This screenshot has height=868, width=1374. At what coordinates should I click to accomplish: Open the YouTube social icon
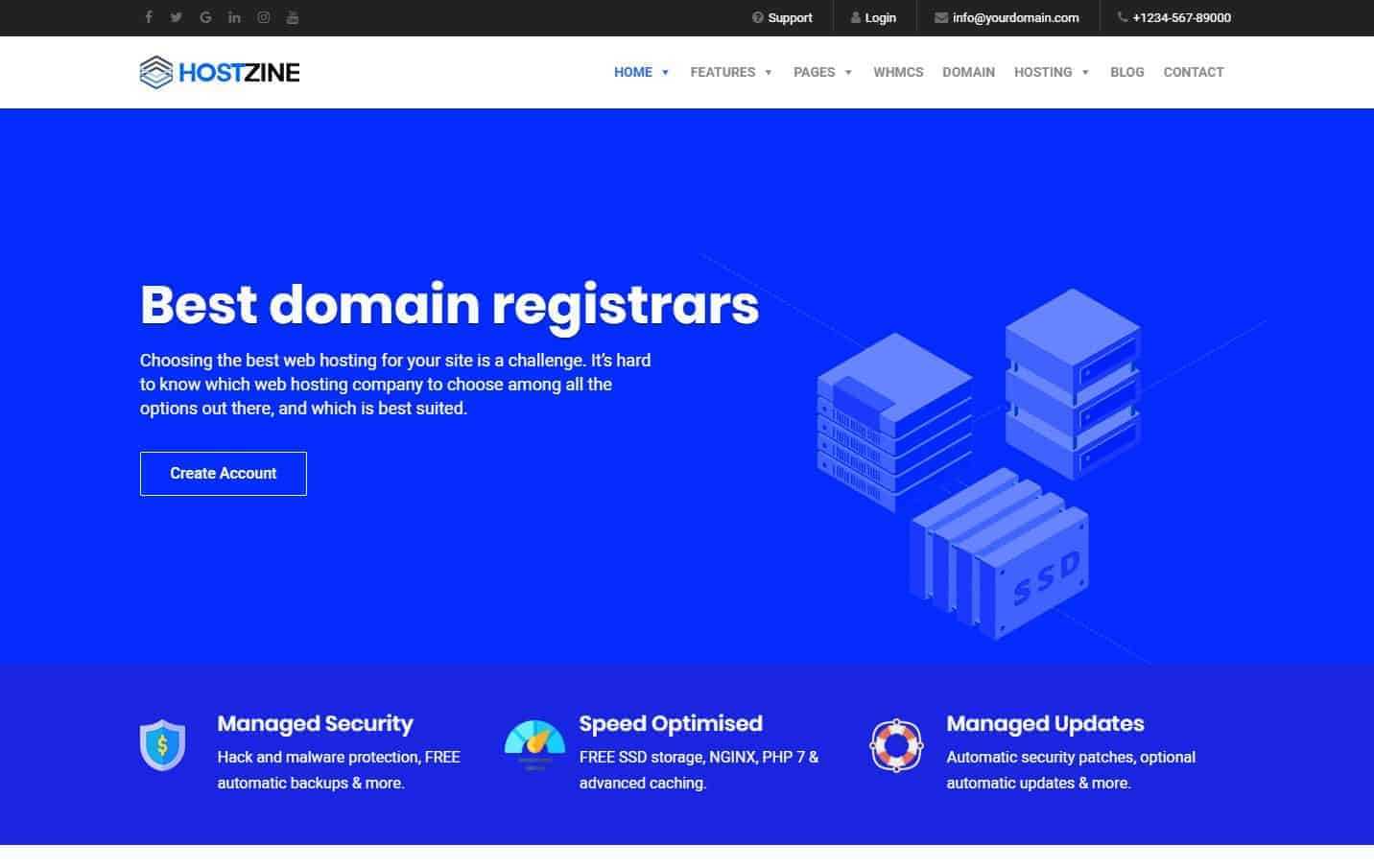pos(293,17)
